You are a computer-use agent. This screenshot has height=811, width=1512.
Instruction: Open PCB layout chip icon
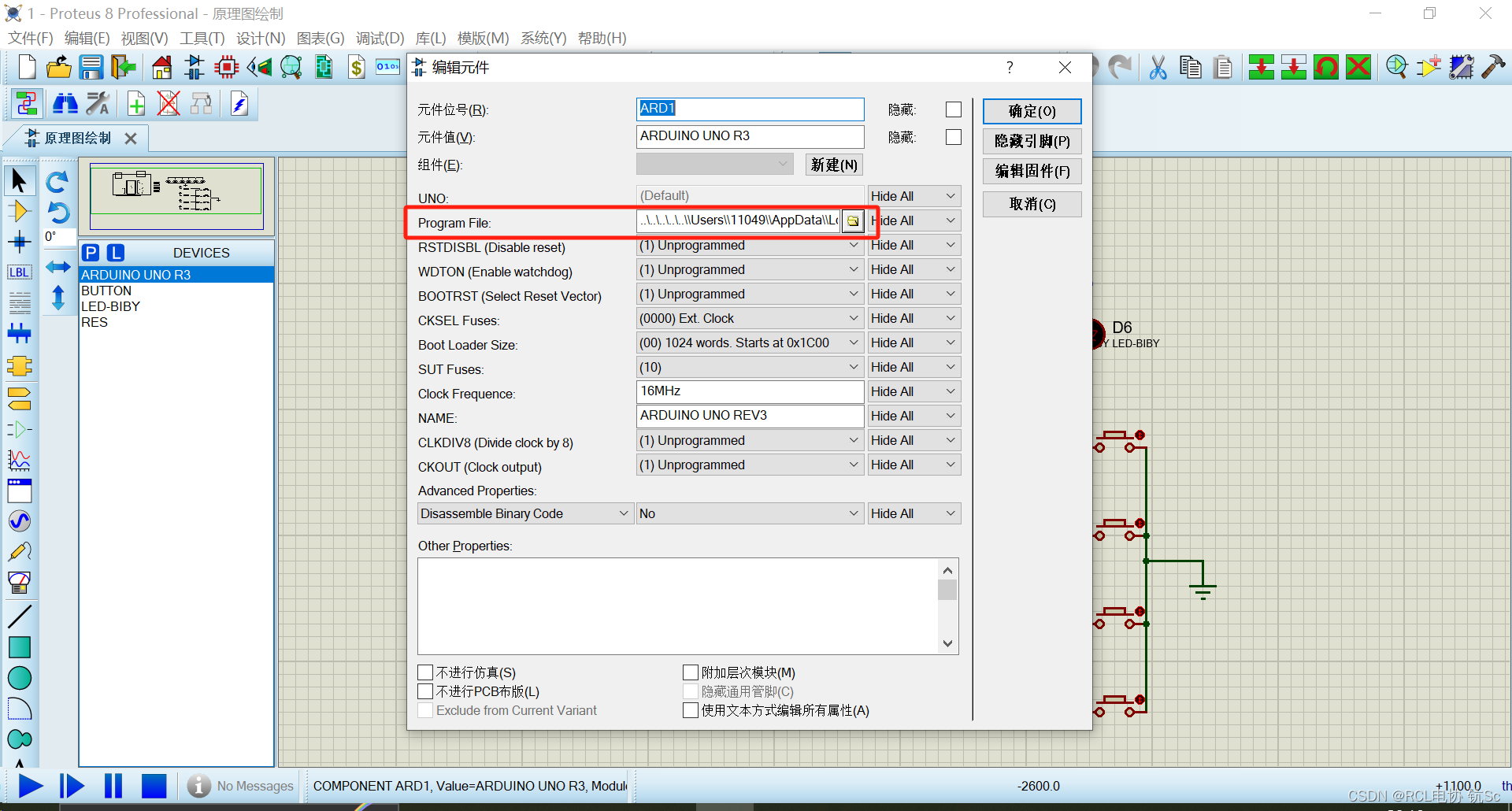pos(227,68)
